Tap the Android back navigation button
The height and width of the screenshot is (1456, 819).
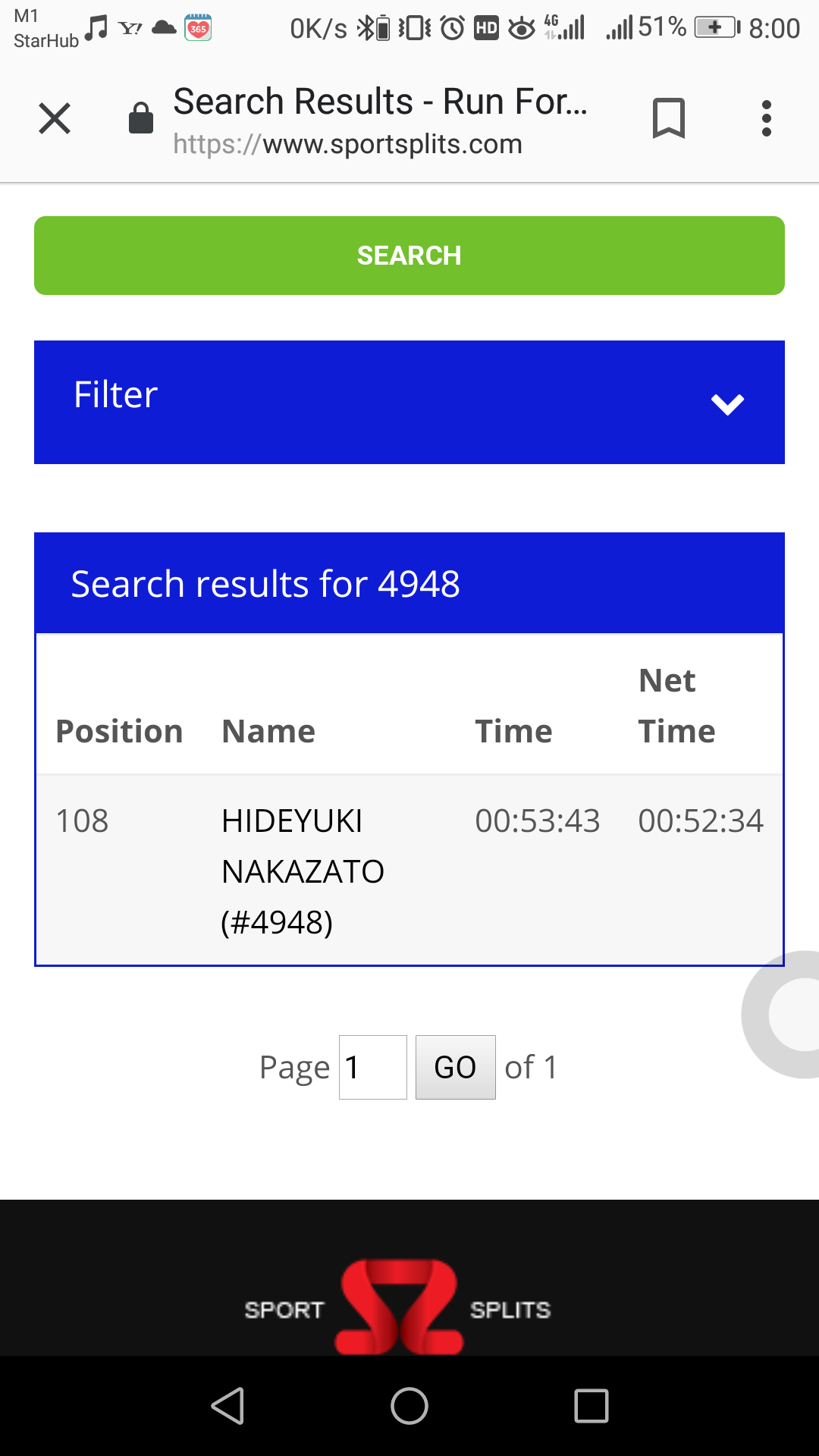tap(227, 1406)
